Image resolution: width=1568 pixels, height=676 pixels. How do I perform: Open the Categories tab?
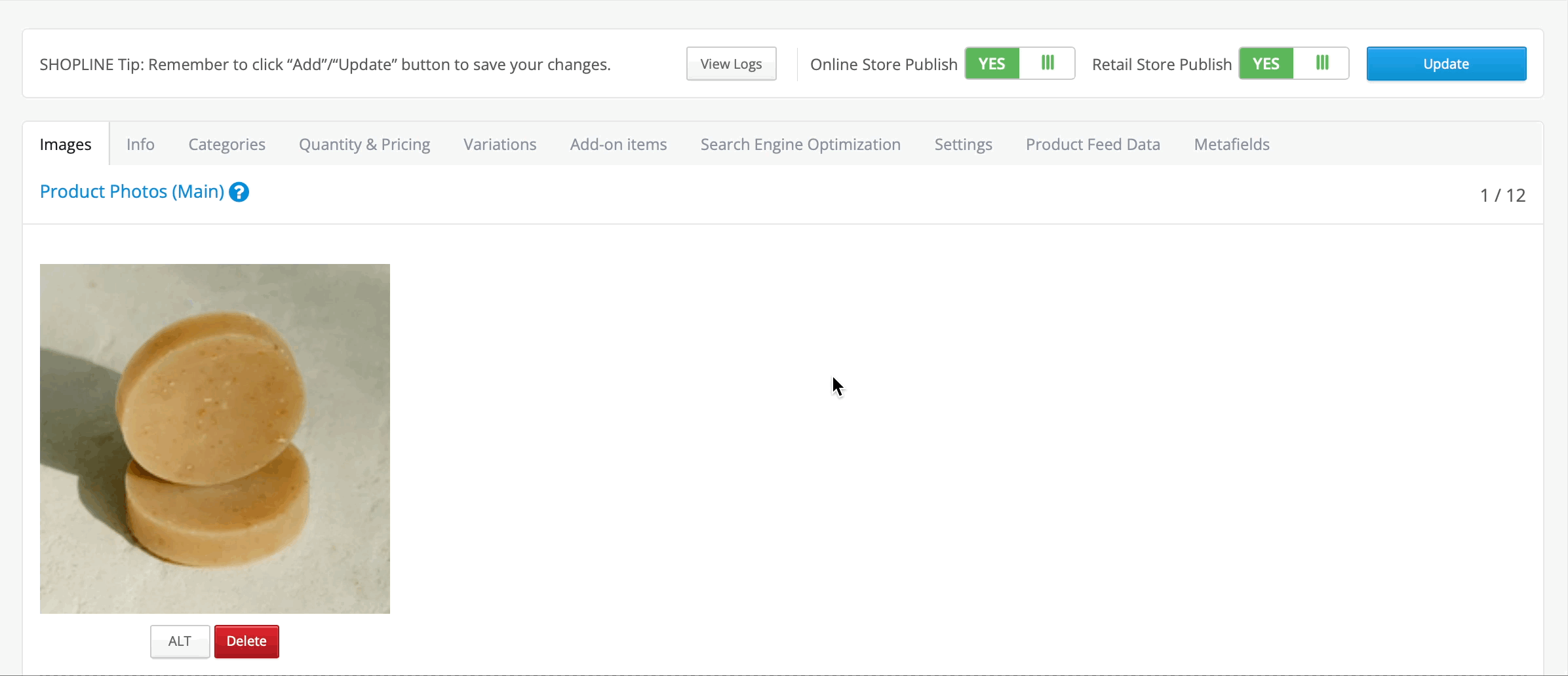tap(227, 144)
